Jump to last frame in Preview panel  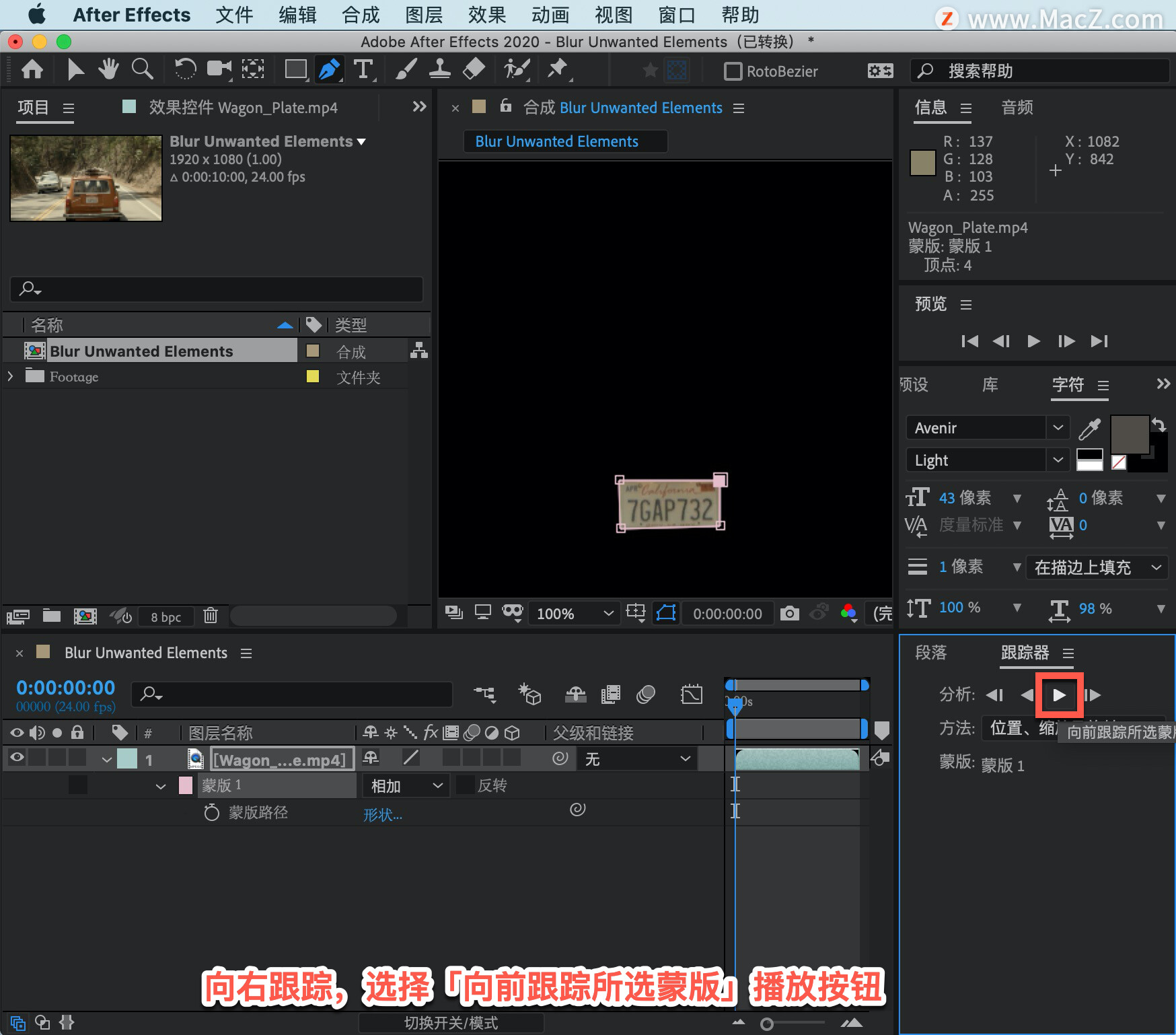point(1099,341)
